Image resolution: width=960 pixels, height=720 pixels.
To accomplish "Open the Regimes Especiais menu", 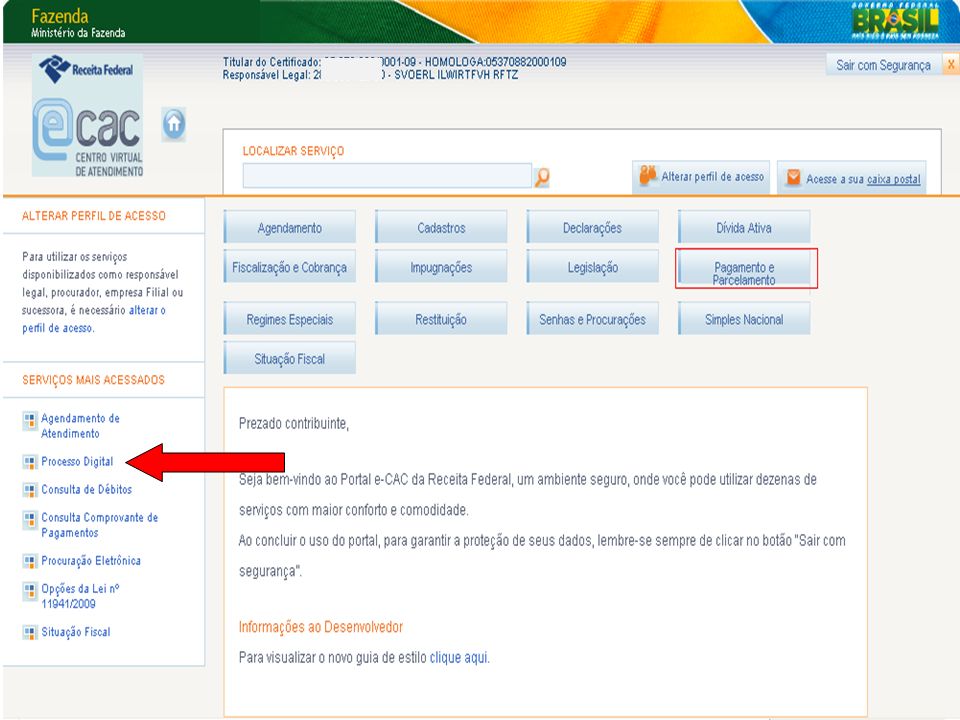I will tap(290, 319).
